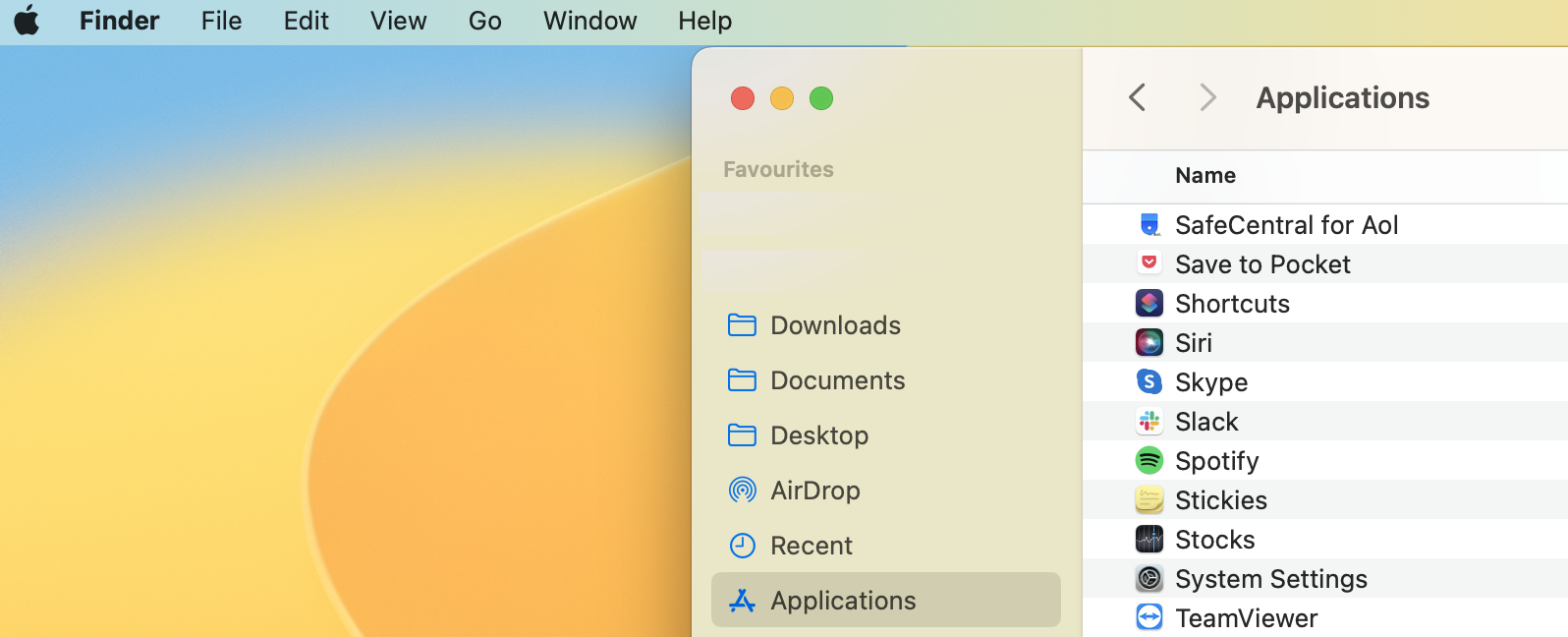Click the TeamViewer app icon

[x=1149, y=617]
